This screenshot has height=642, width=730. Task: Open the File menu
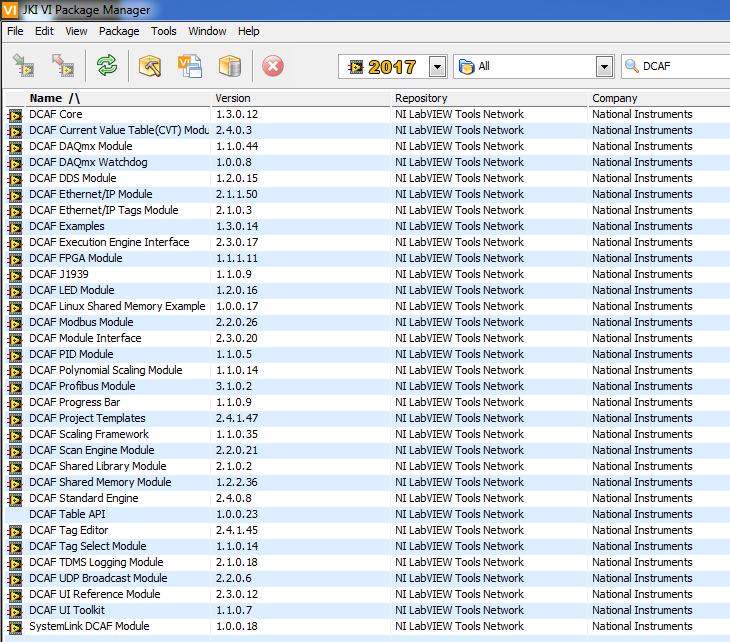point(15,31)
